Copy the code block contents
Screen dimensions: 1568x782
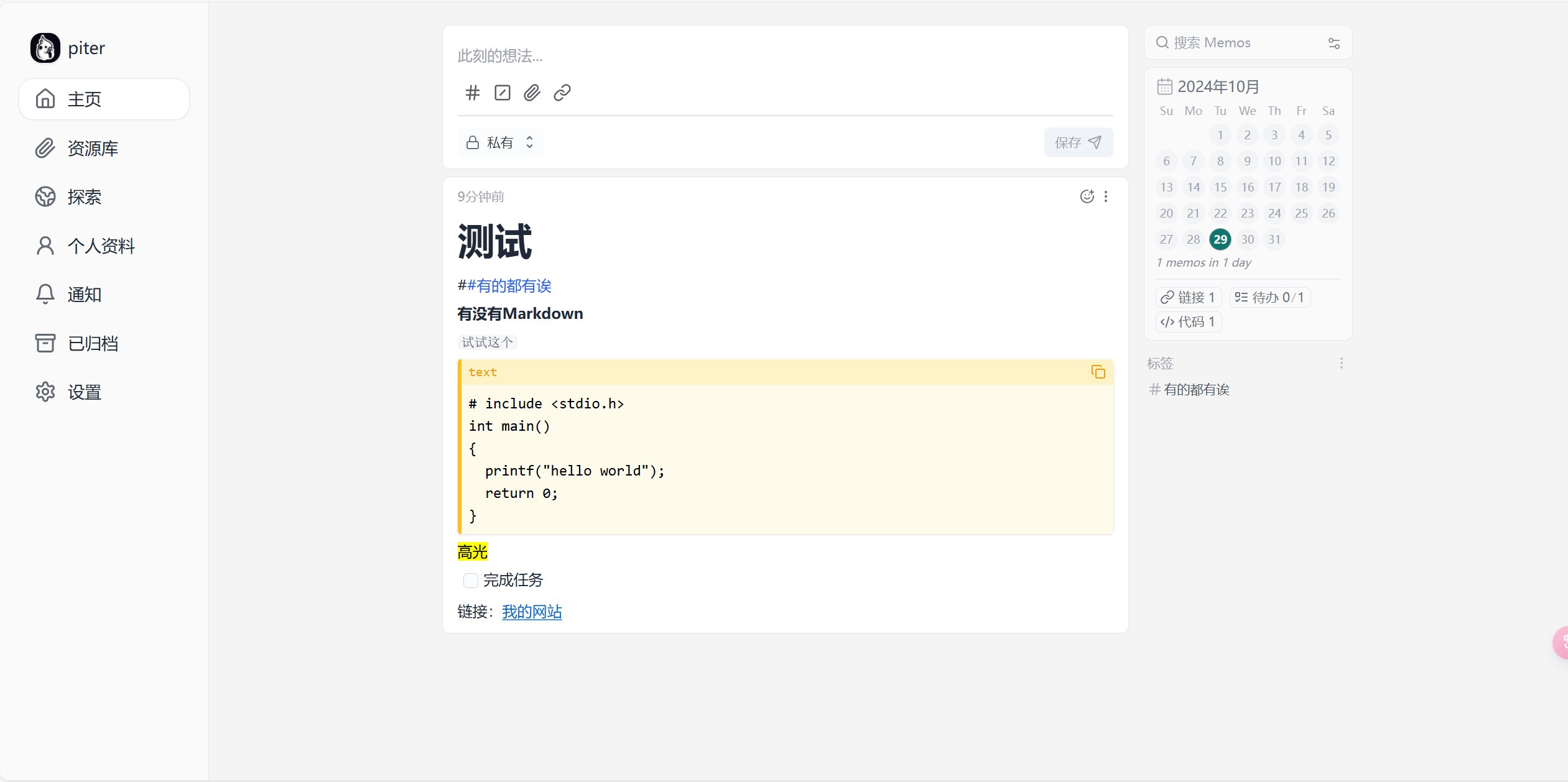pyautogui.click(x=1098, y=372)
